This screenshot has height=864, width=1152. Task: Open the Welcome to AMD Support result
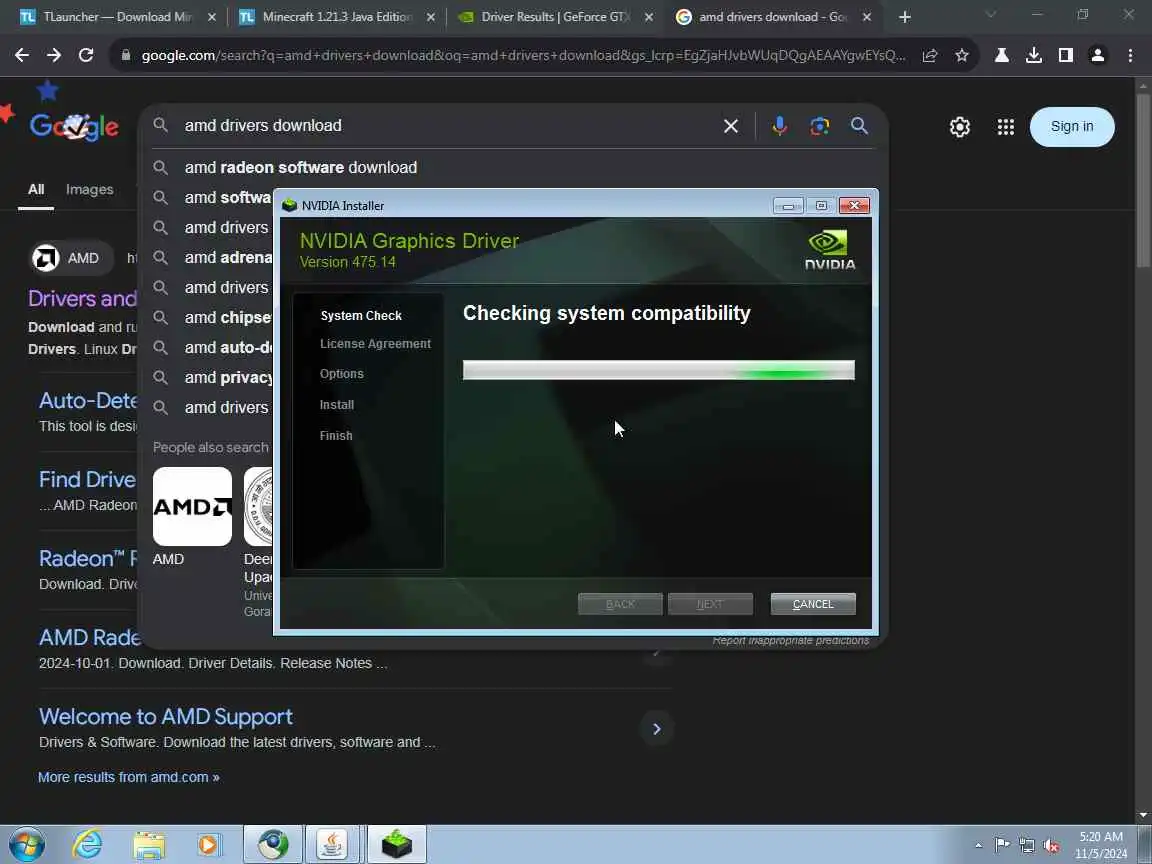(165, 716)
